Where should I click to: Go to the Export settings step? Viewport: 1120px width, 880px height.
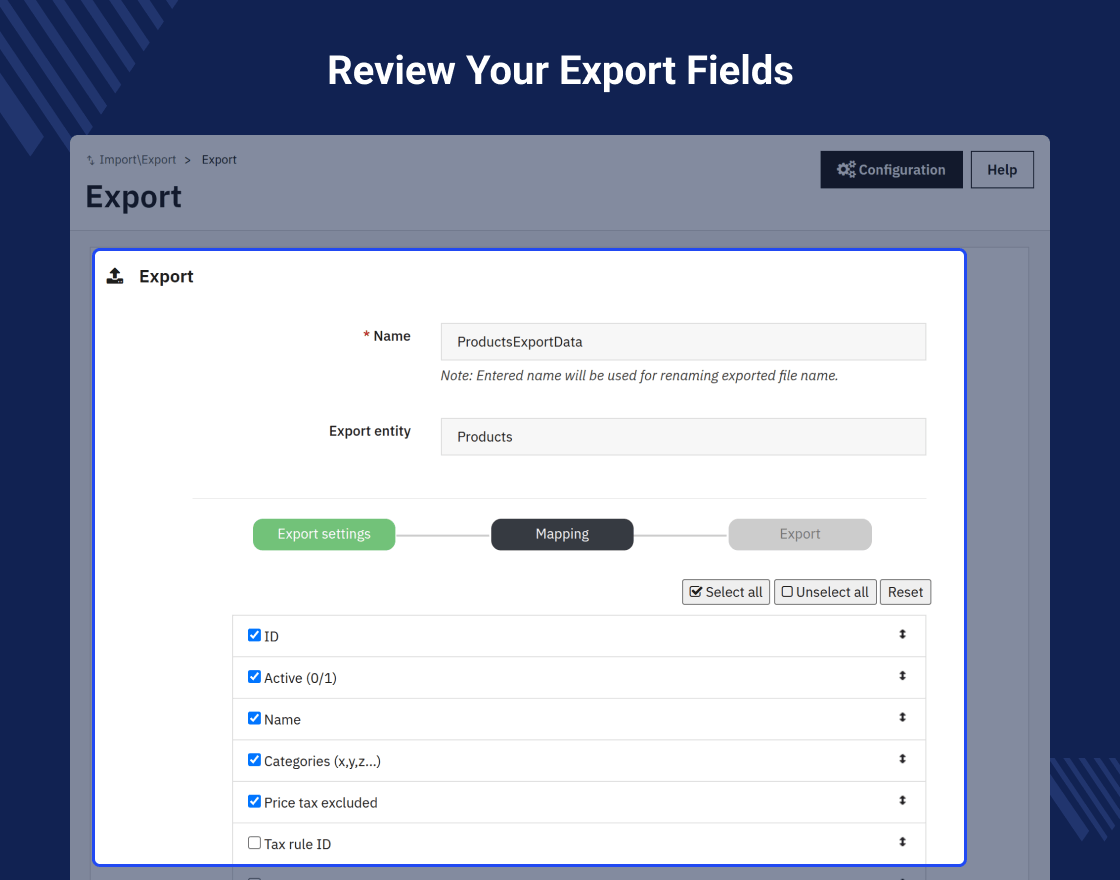click(324, 534)
